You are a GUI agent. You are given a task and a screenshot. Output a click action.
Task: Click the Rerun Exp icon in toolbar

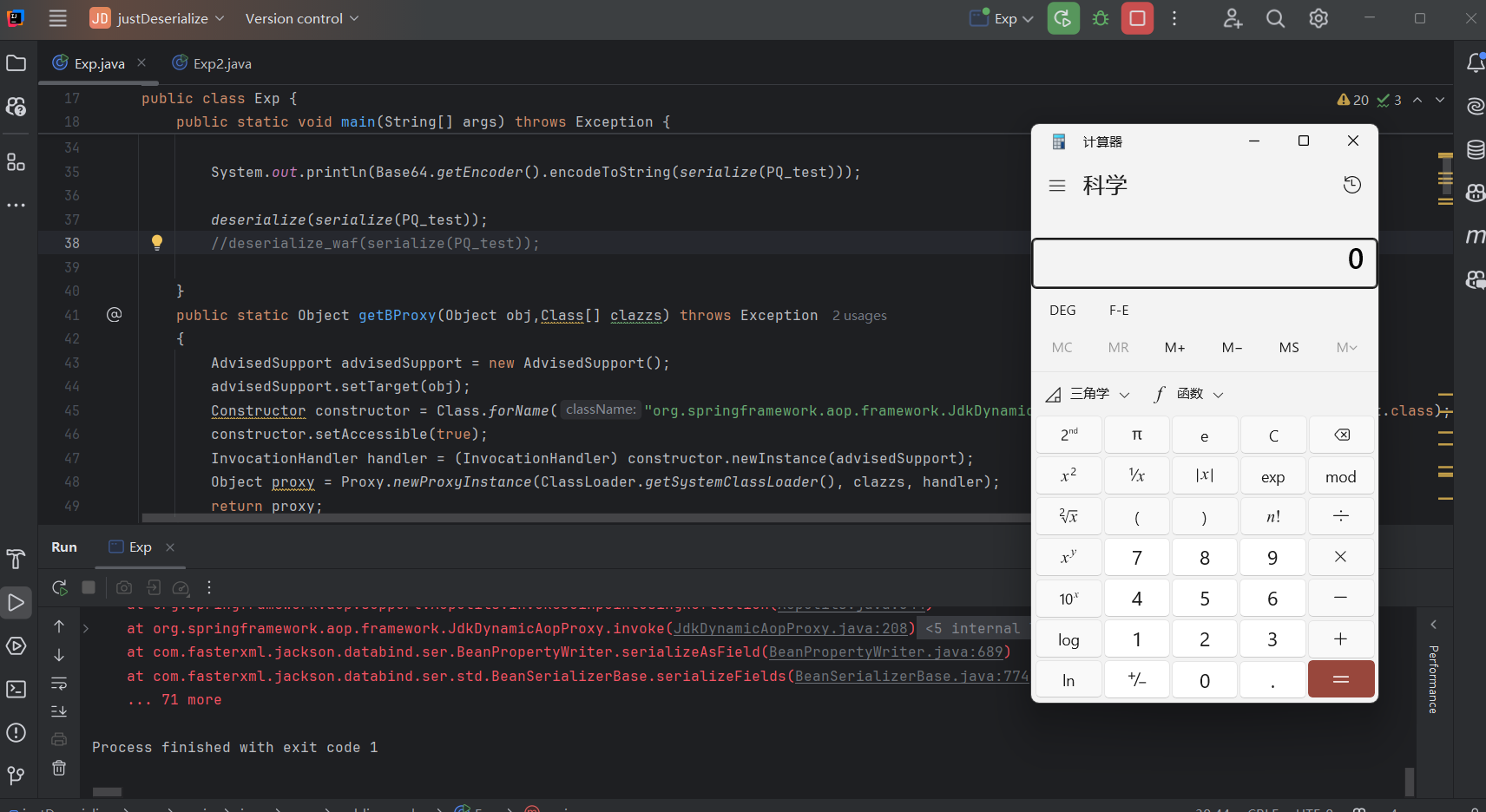pos(1063,18)
